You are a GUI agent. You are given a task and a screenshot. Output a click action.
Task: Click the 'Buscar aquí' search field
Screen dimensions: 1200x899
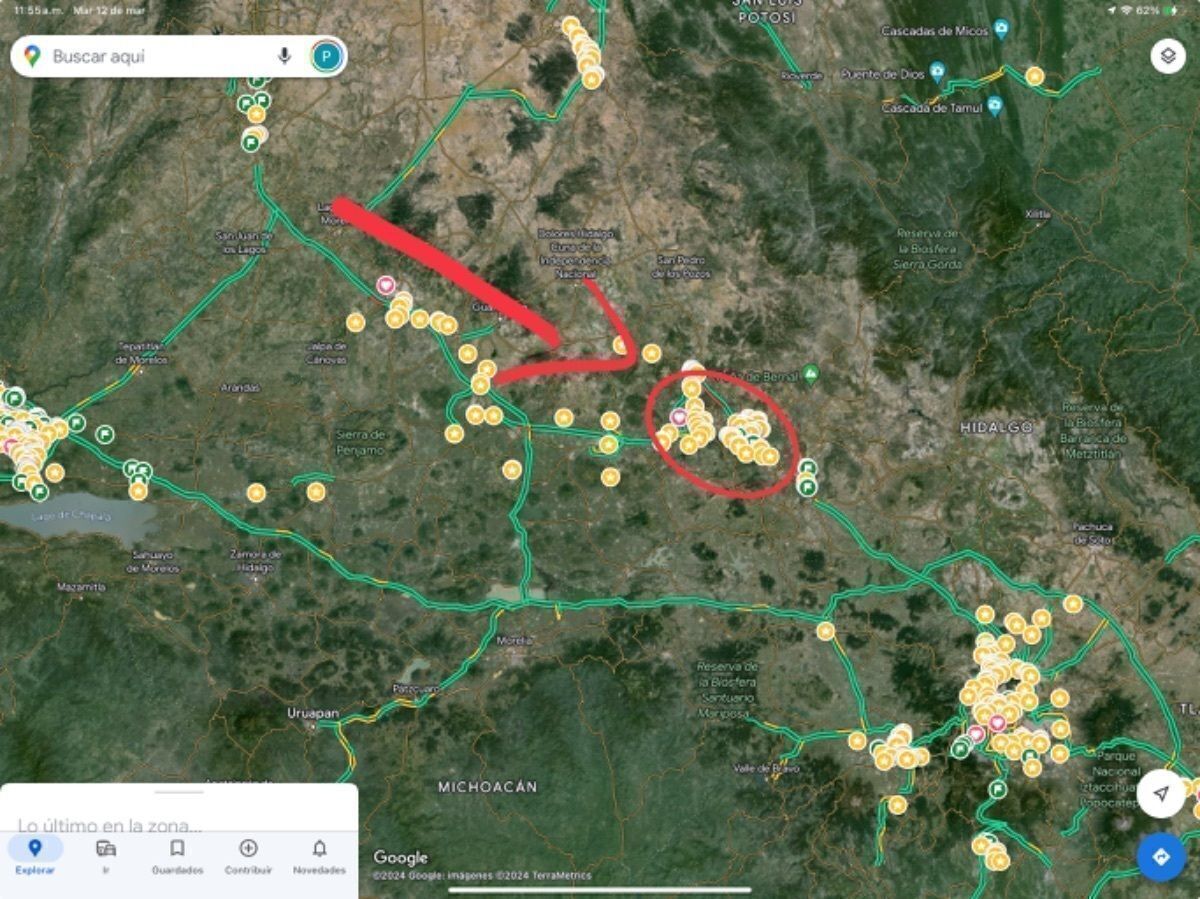(x=150, y=56)
